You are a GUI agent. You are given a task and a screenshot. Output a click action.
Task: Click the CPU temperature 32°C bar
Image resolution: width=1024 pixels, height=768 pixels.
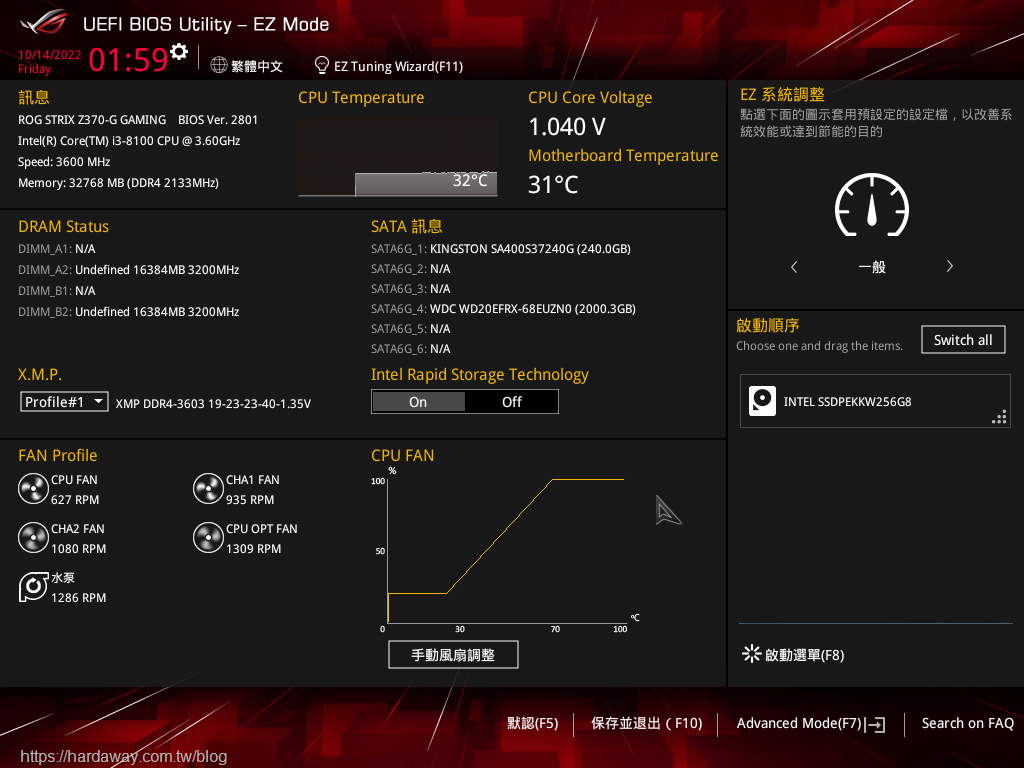pyautogui.click(x=426, y=184)
